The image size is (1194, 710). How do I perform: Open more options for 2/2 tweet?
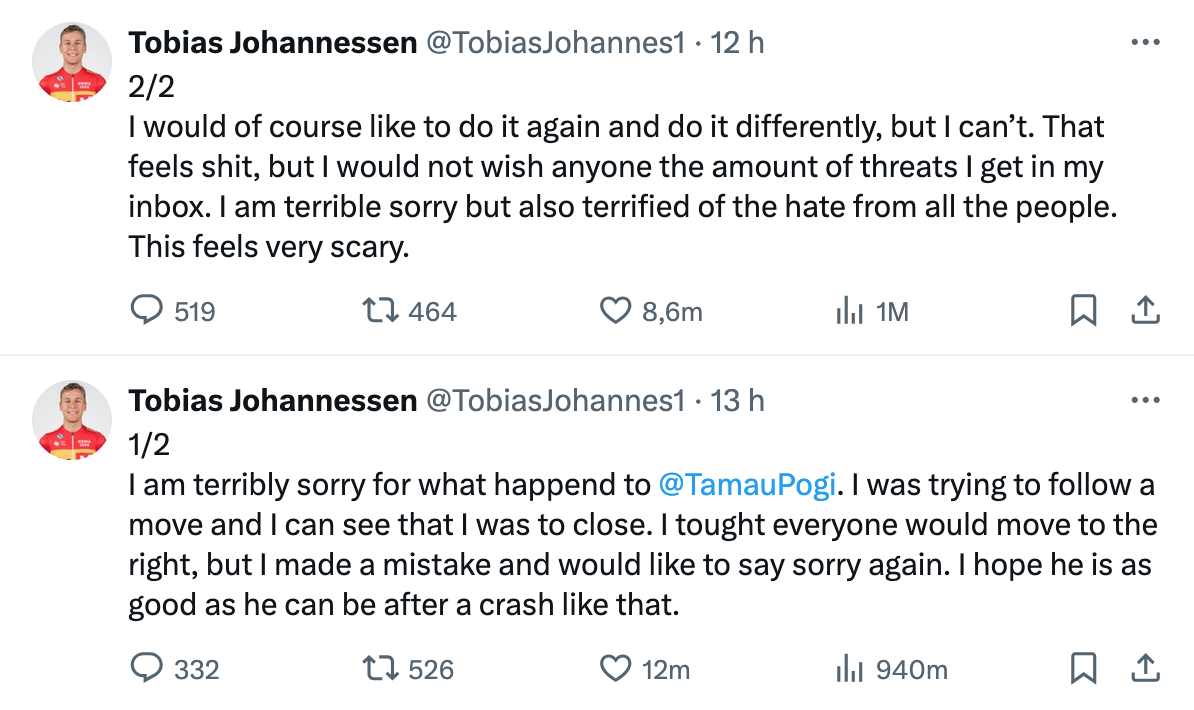pos(1144,43)
